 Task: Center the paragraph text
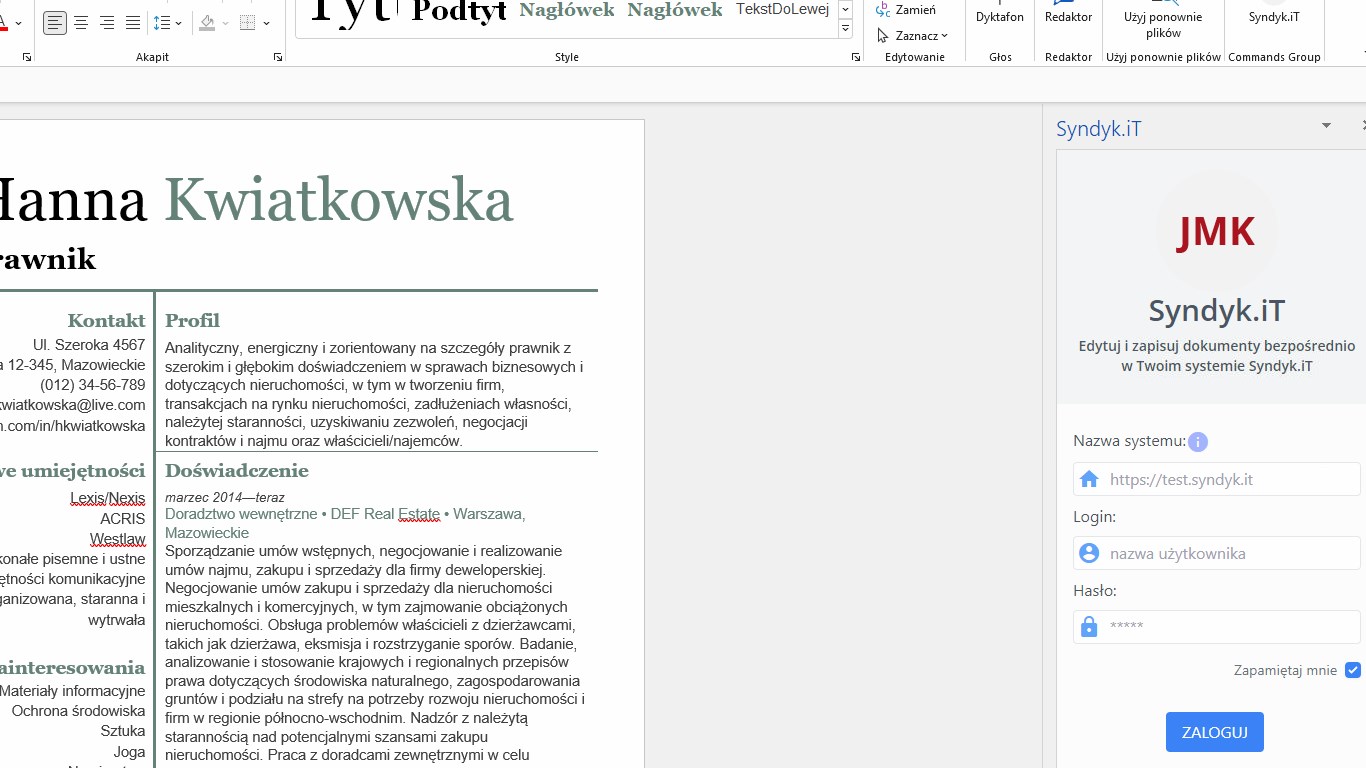coord(81,22)
